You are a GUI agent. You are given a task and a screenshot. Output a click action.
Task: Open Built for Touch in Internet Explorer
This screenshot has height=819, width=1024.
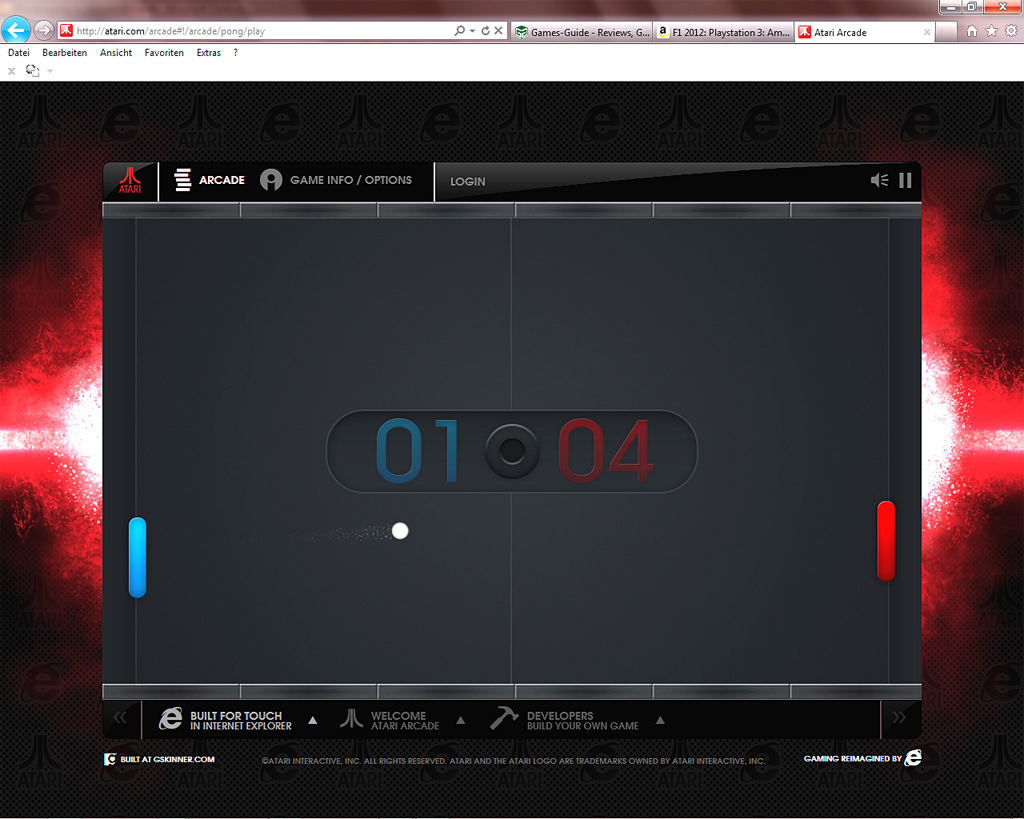tap(226, 720)
